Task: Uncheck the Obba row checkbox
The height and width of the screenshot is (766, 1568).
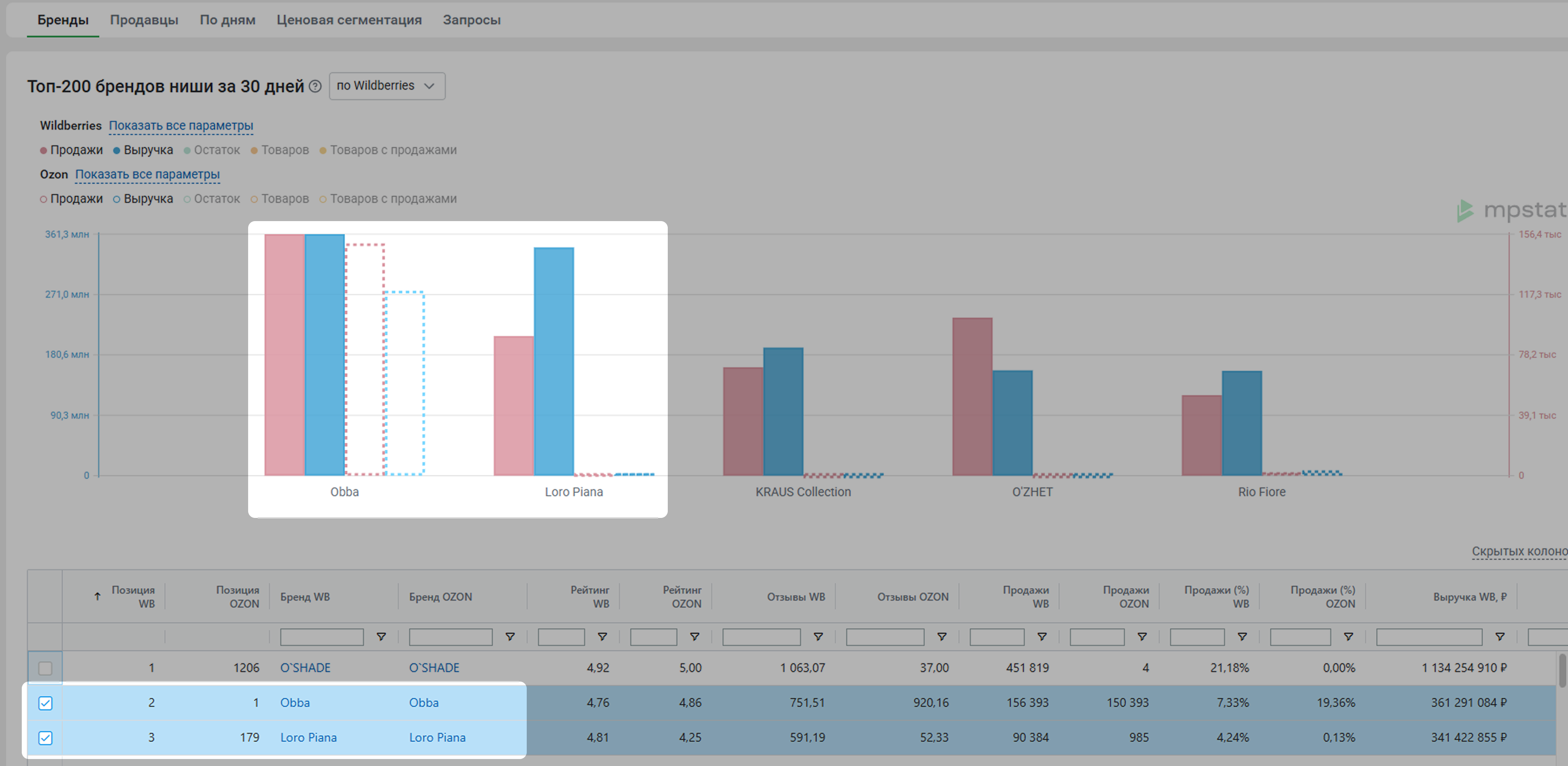Action: click(45, 703)
